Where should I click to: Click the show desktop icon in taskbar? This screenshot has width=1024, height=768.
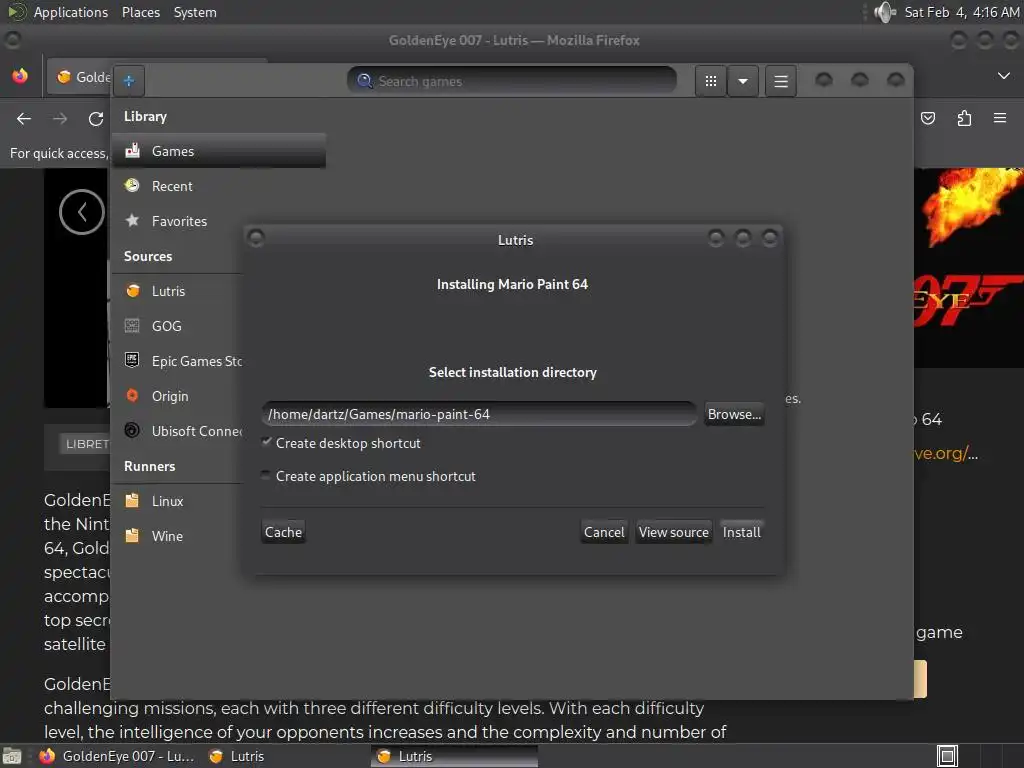tap(12, 756)
